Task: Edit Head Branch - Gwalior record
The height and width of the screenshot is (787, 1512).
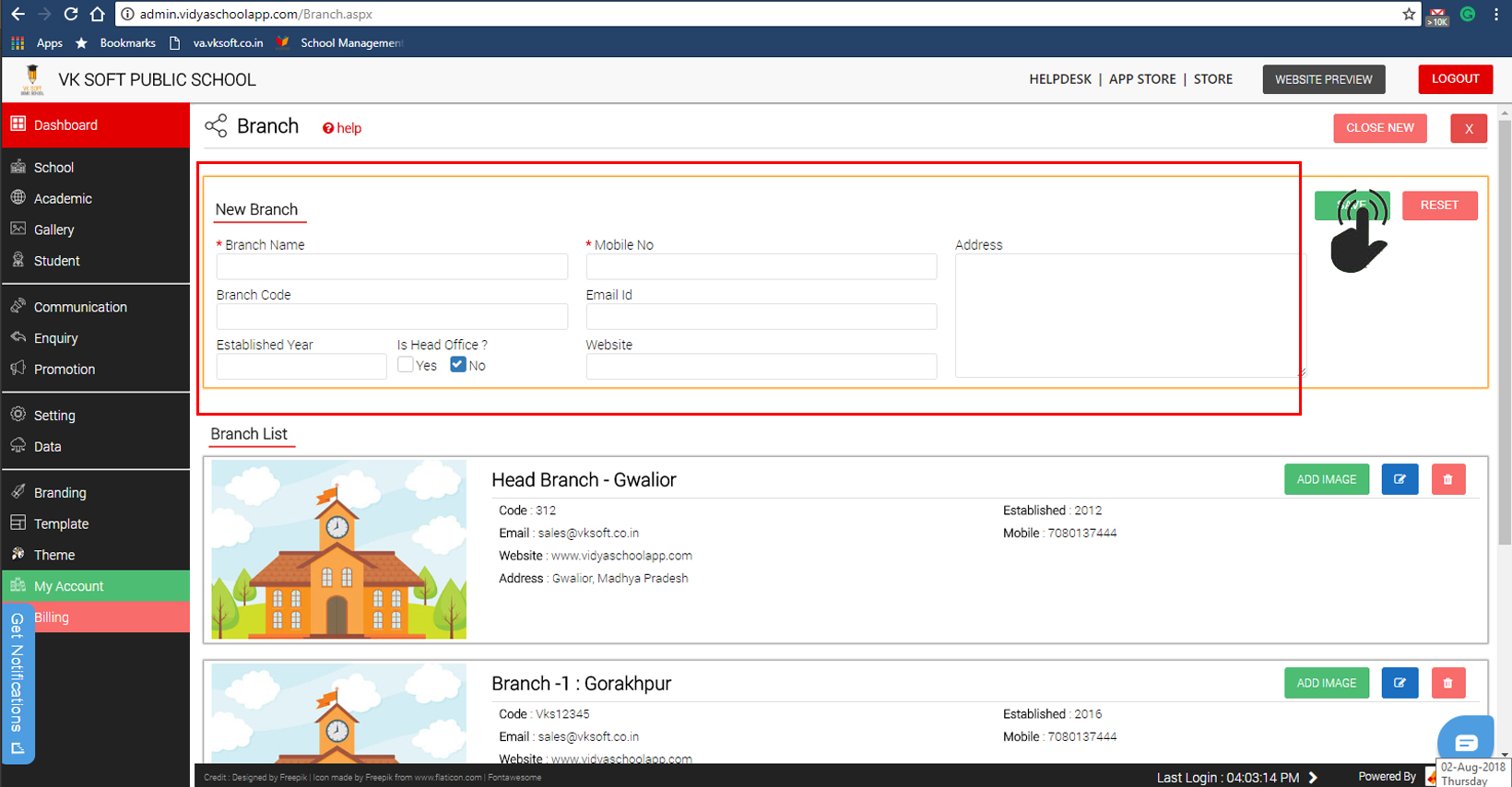Action: [1400, 479]
